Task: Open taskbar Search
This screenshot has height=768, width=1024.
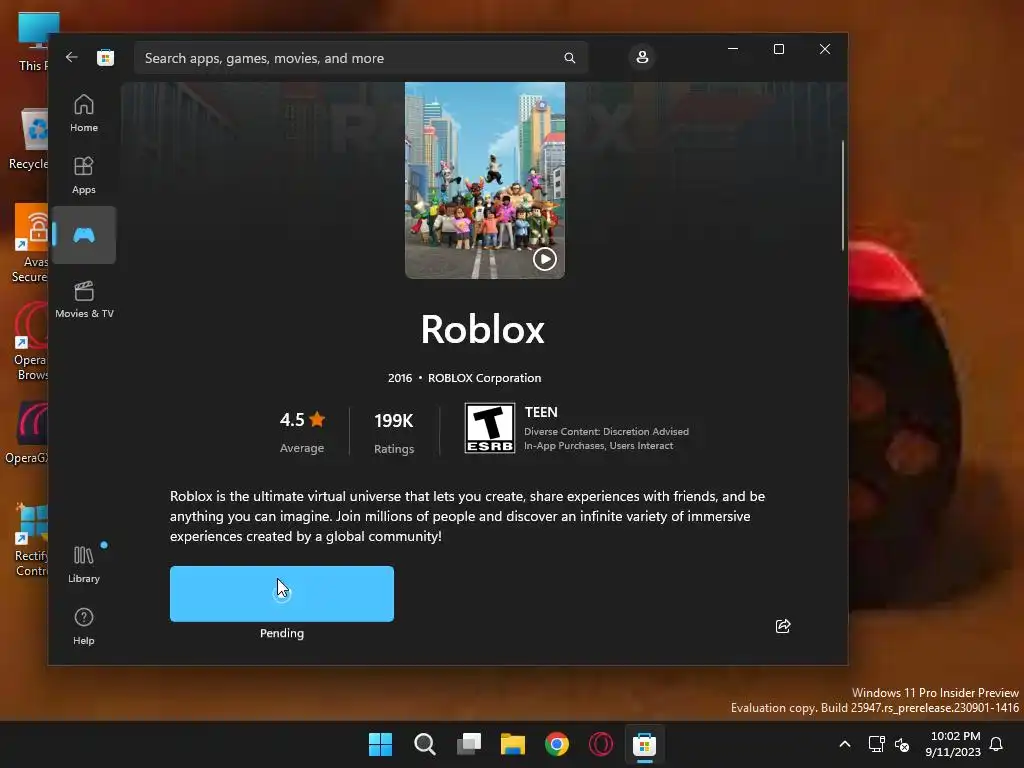Action: tap(424, 744)
